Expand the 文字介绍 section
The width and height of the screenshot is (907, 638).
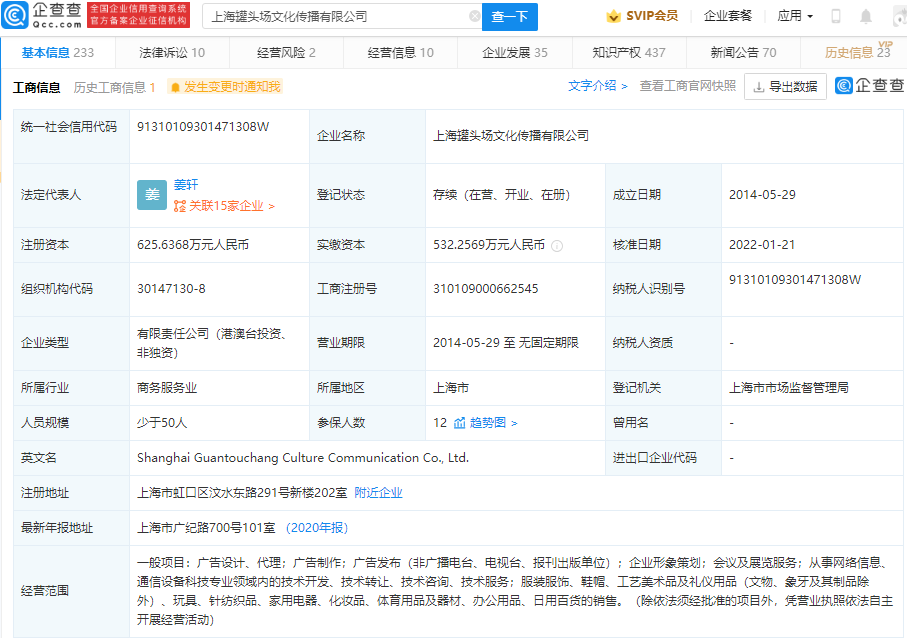pos(598,86)
